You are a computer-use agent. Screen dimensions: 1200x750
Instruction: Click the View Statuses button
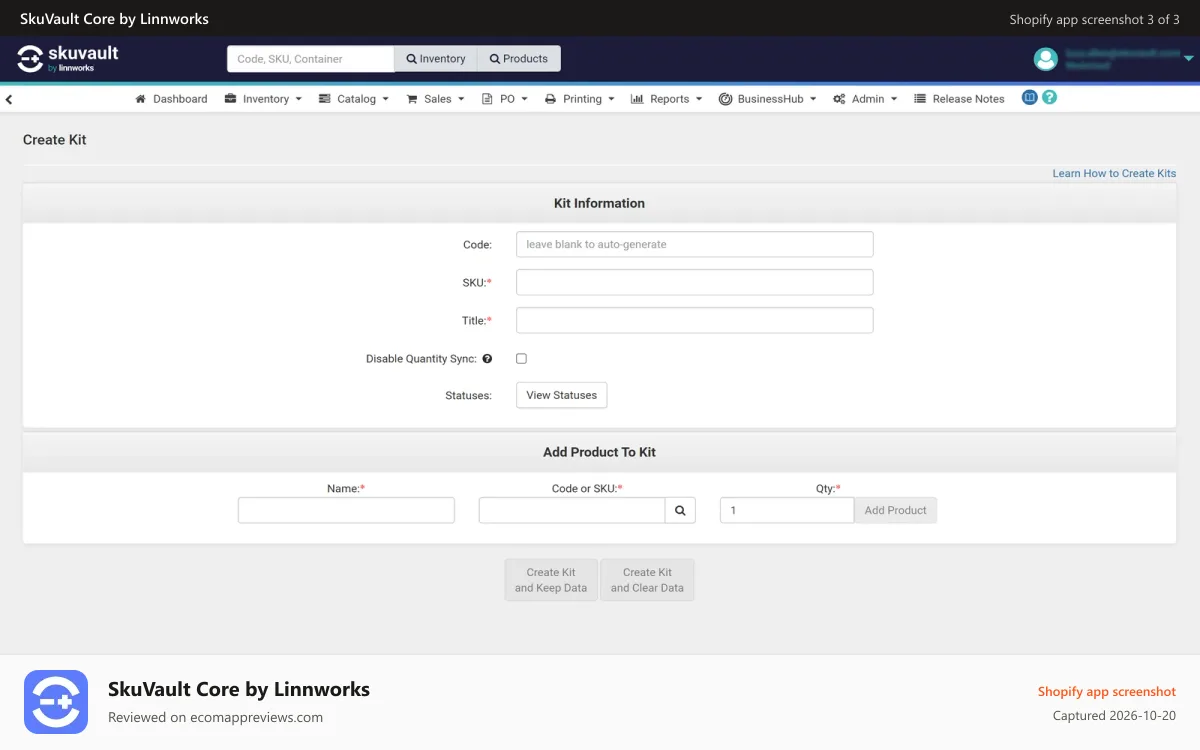[x=561, y=395]
